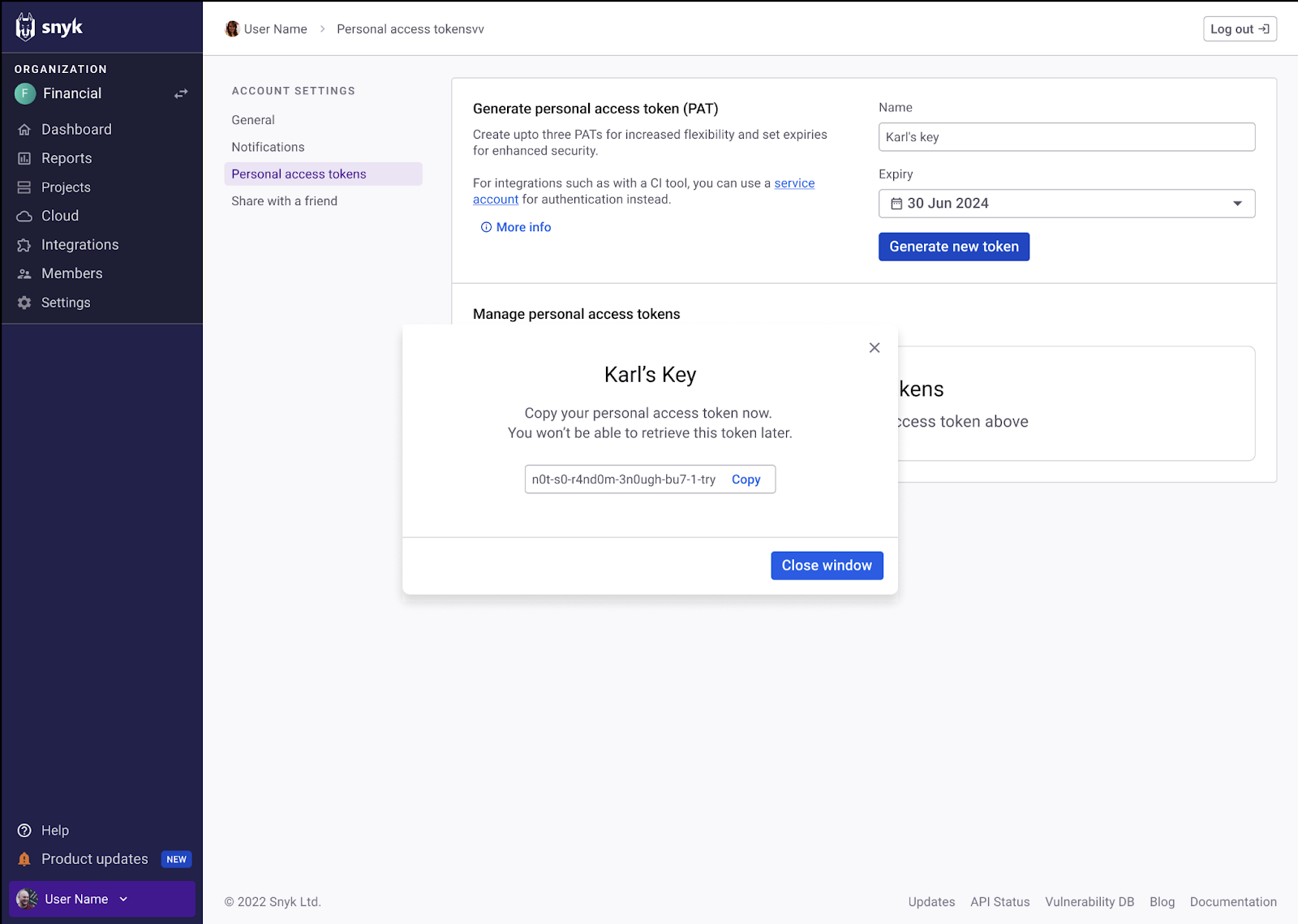Click the Dashboard home icon
The height and width of the screenshot is (924, 1298).
(24, 130)
